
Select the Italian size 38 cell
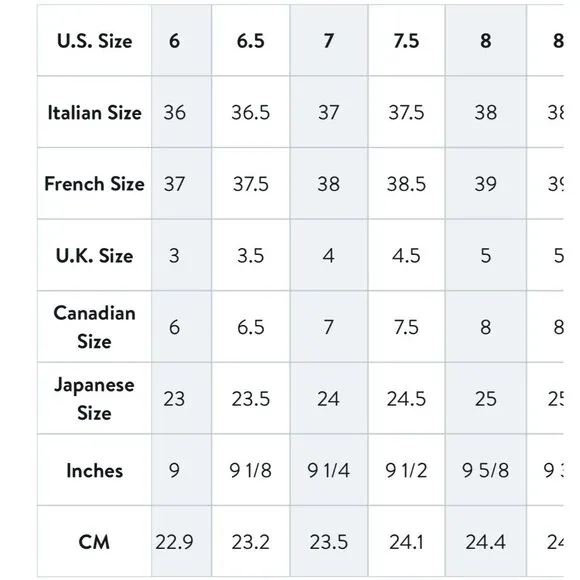point(485,112)
